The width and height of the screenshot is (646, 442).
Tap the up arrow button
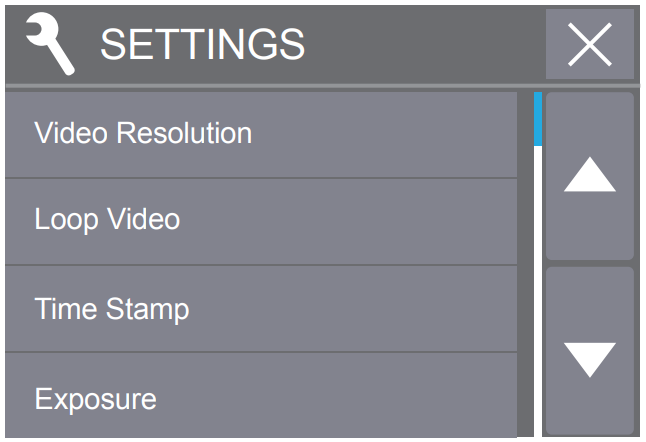[x=590, y=175]
